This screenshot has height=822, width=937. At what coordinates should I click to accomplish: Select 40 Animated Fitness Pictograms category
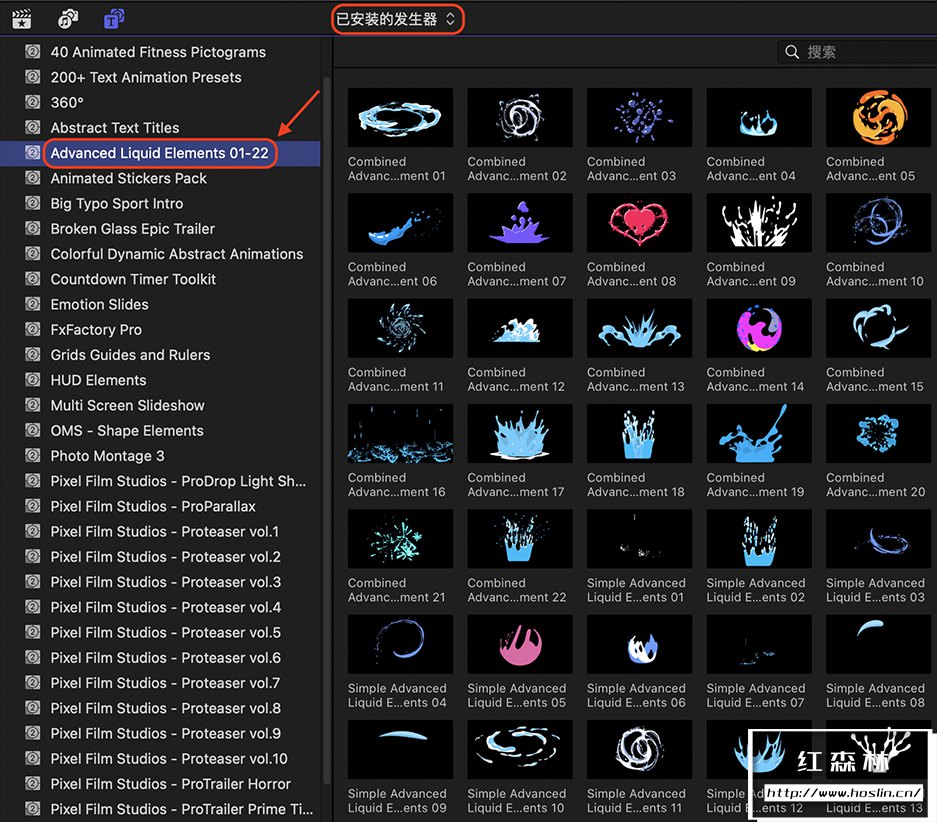pyautogui.click(x=158, y=52)
